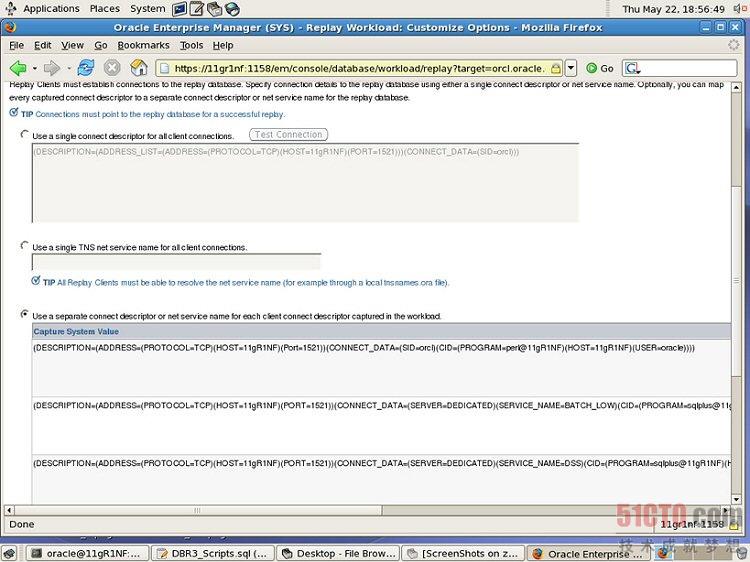Viewport: 750px width, 562px height.
Task: Click the show desktop icon in taskbar
Action: point(10,553)
